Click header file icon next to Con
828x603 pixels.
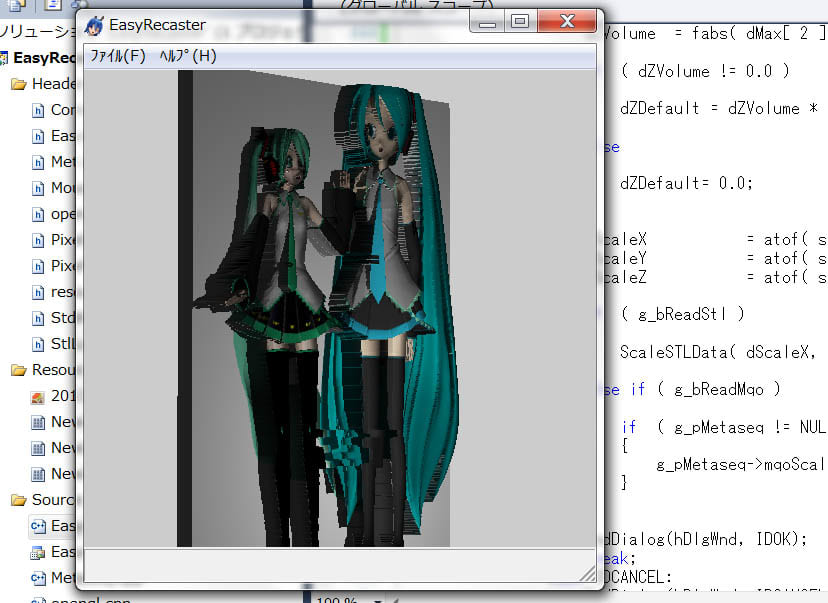click(38, 110)
